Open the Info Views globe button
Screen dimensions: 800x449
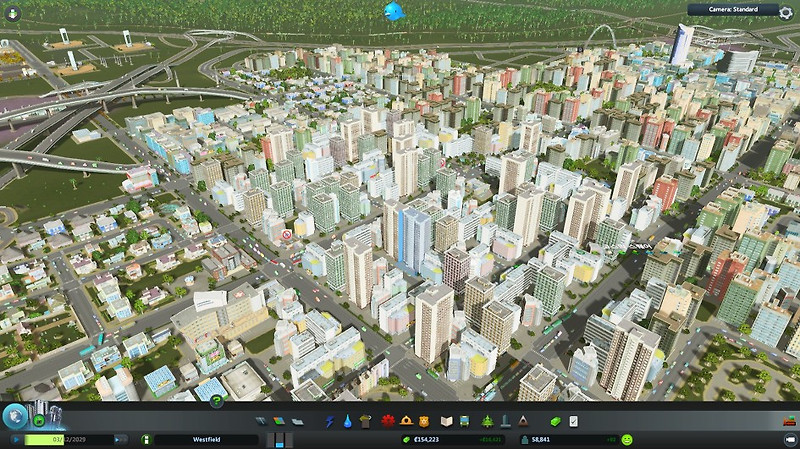(15, 416)
